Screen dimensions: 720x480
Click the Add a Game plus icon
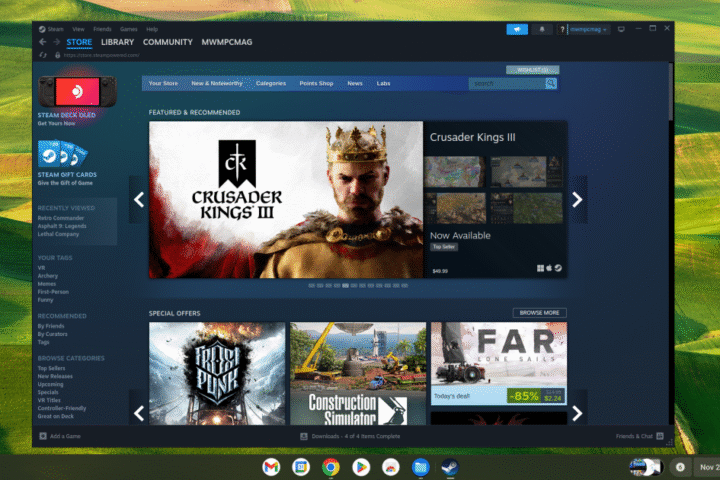(x=43, y=436)
